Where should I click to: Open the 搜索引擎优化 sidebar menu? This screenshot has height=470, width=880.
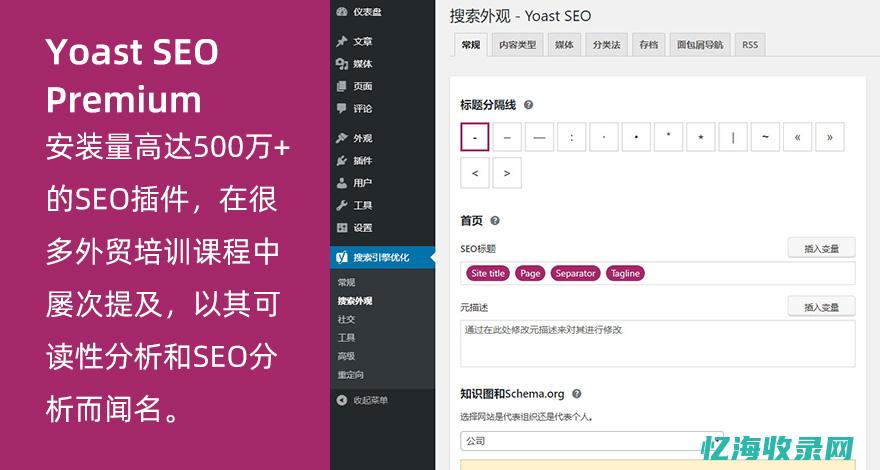pyautogui.click(x=382, y=257)
